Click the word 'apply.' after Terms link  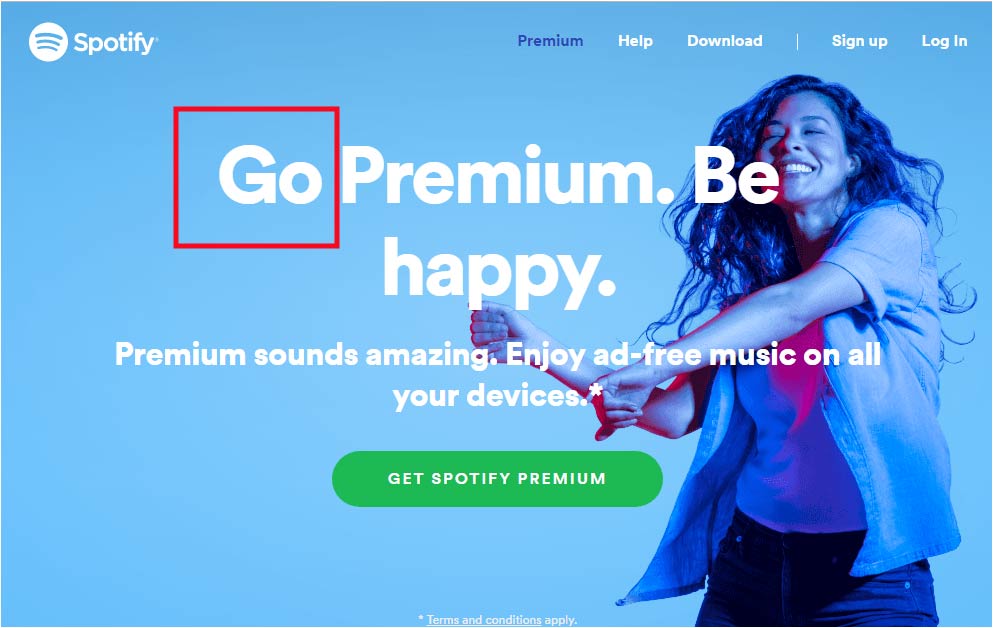(x=560, y=620)
